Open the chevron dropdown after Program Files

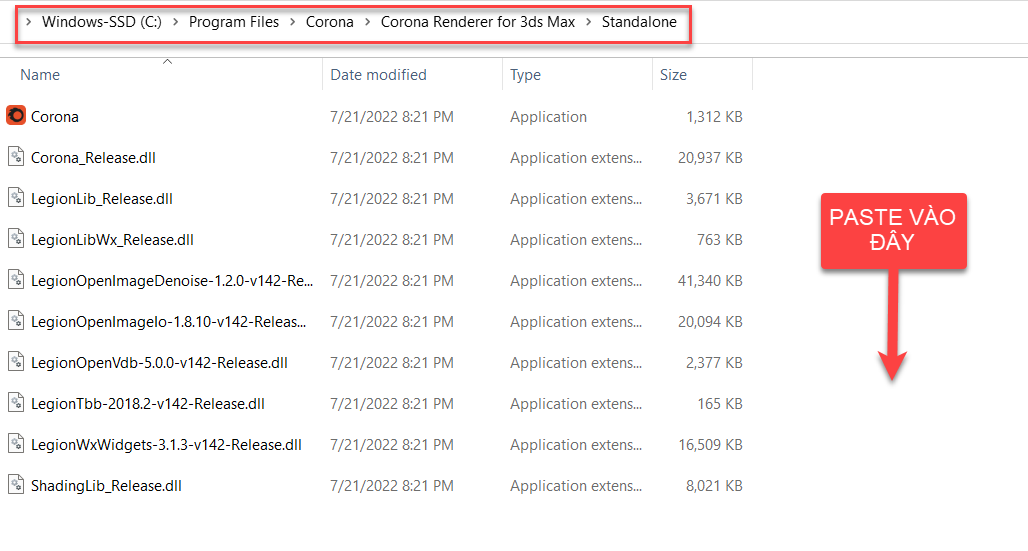(x=293, y=22)
